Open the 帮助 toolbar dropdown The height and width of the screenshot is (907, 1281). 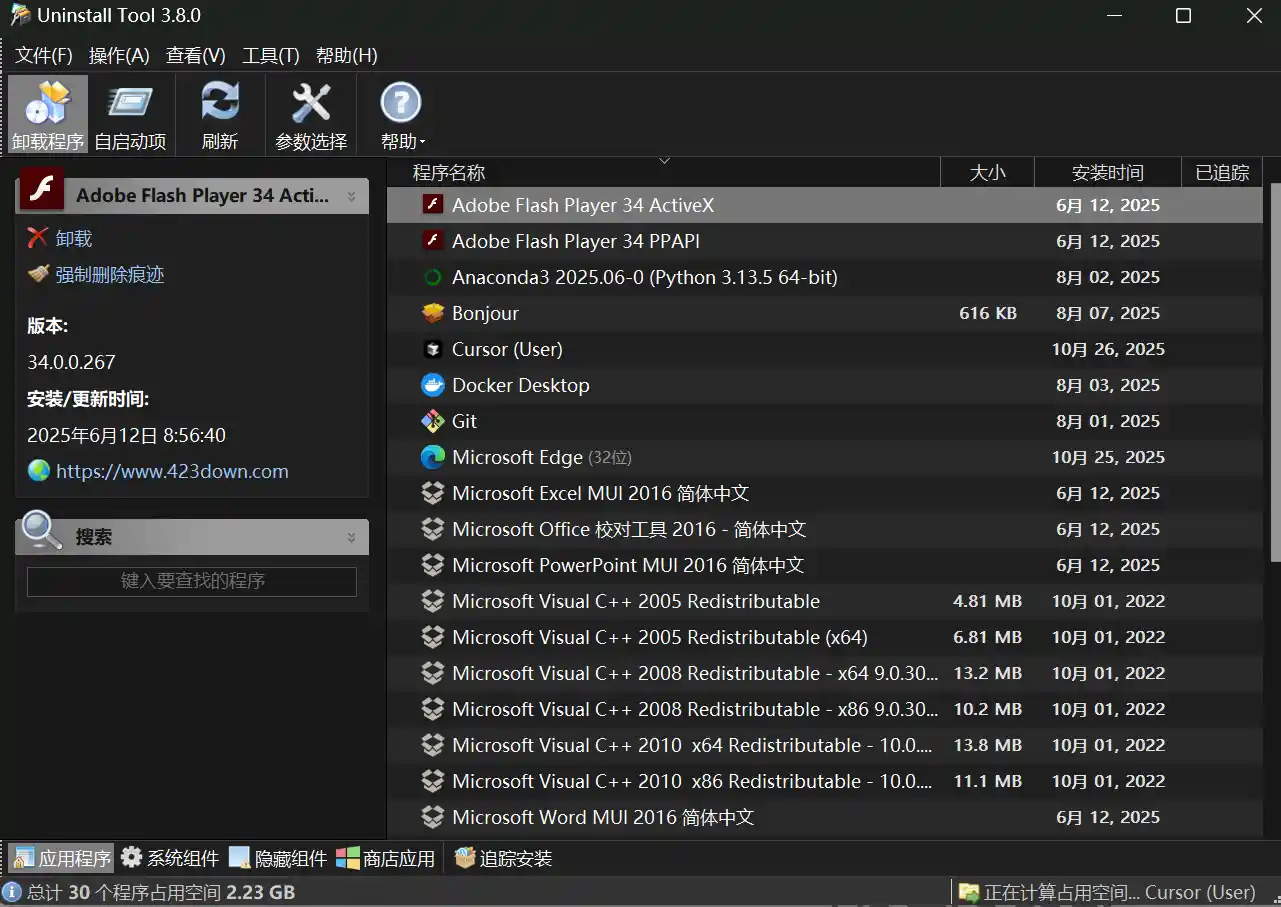(402, 115)
